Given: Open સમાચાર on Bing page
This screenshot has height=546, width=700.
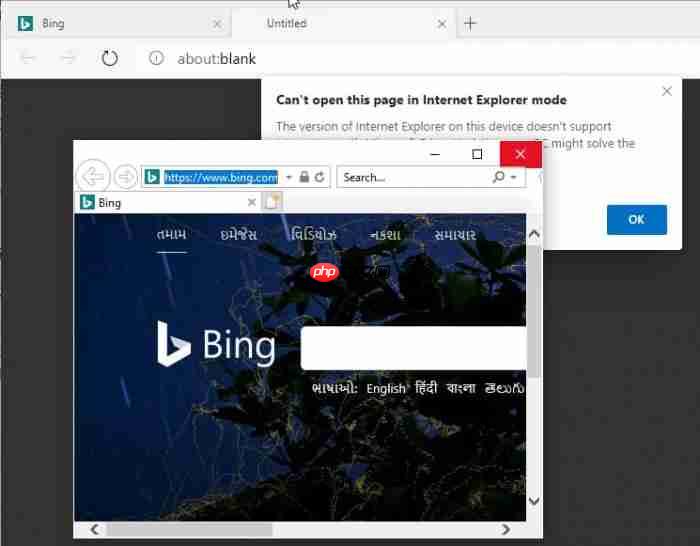Looking at the screenshot, I should click(x=455, y=235).
